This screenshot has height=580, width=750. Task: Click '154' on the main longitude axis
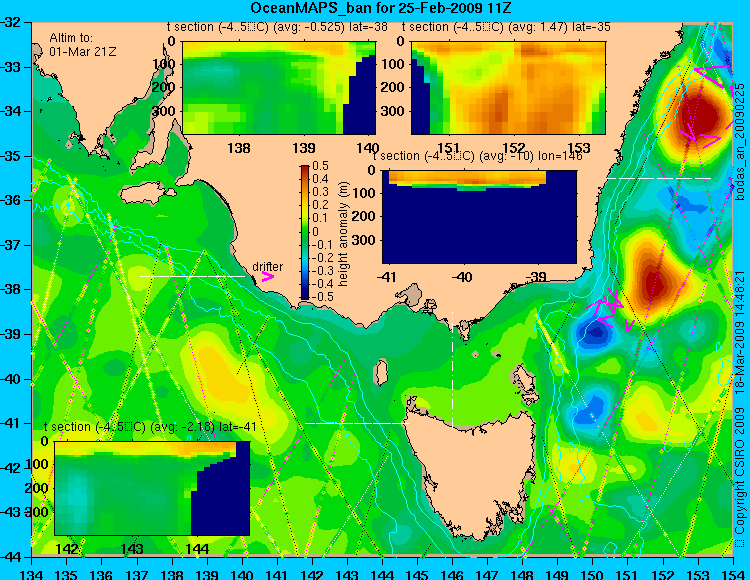point(733,573)
